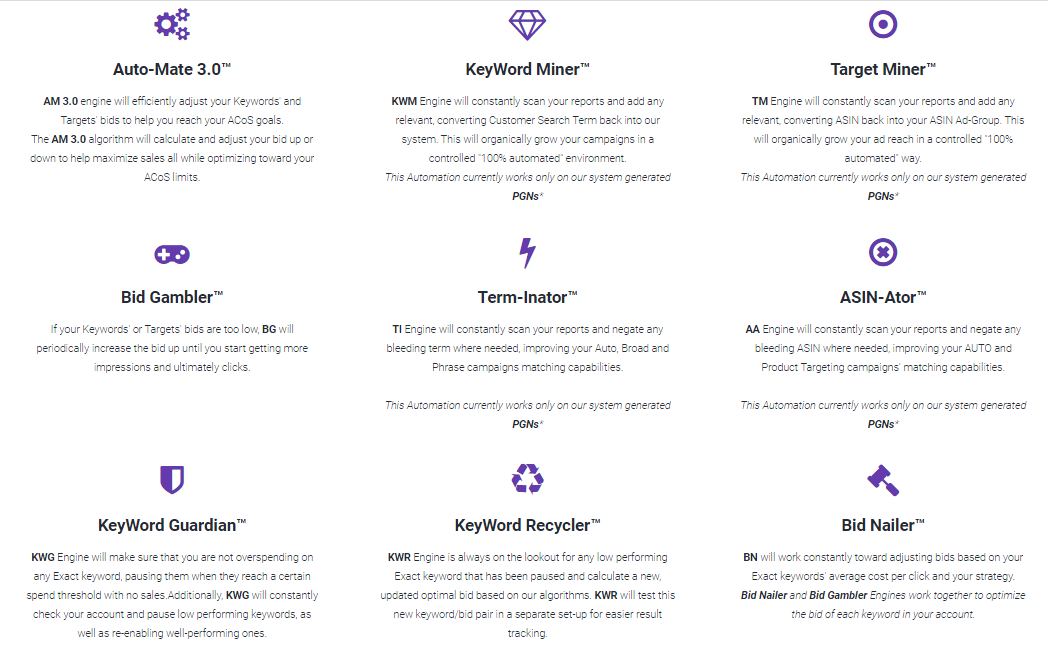1048x646 pixels.
Task: Open the KeyWord Guardian heading
Action: pos(172,525)
